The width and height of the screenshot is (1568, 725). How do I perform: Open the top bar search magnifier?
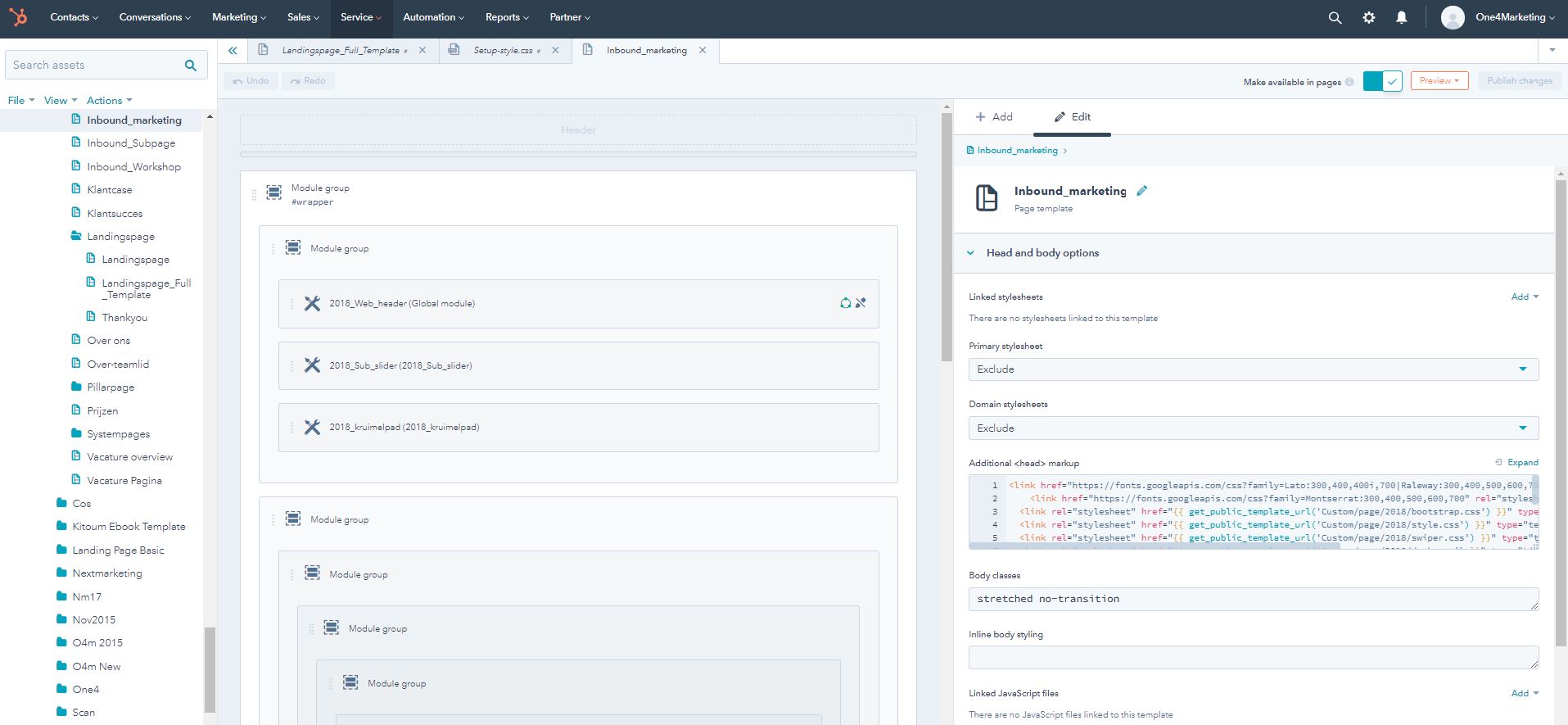(1335, 17)
